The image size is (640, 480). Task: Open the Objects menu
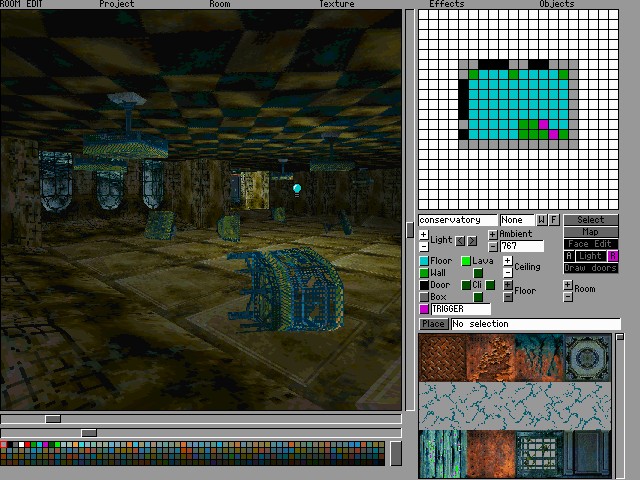[557, 4]
